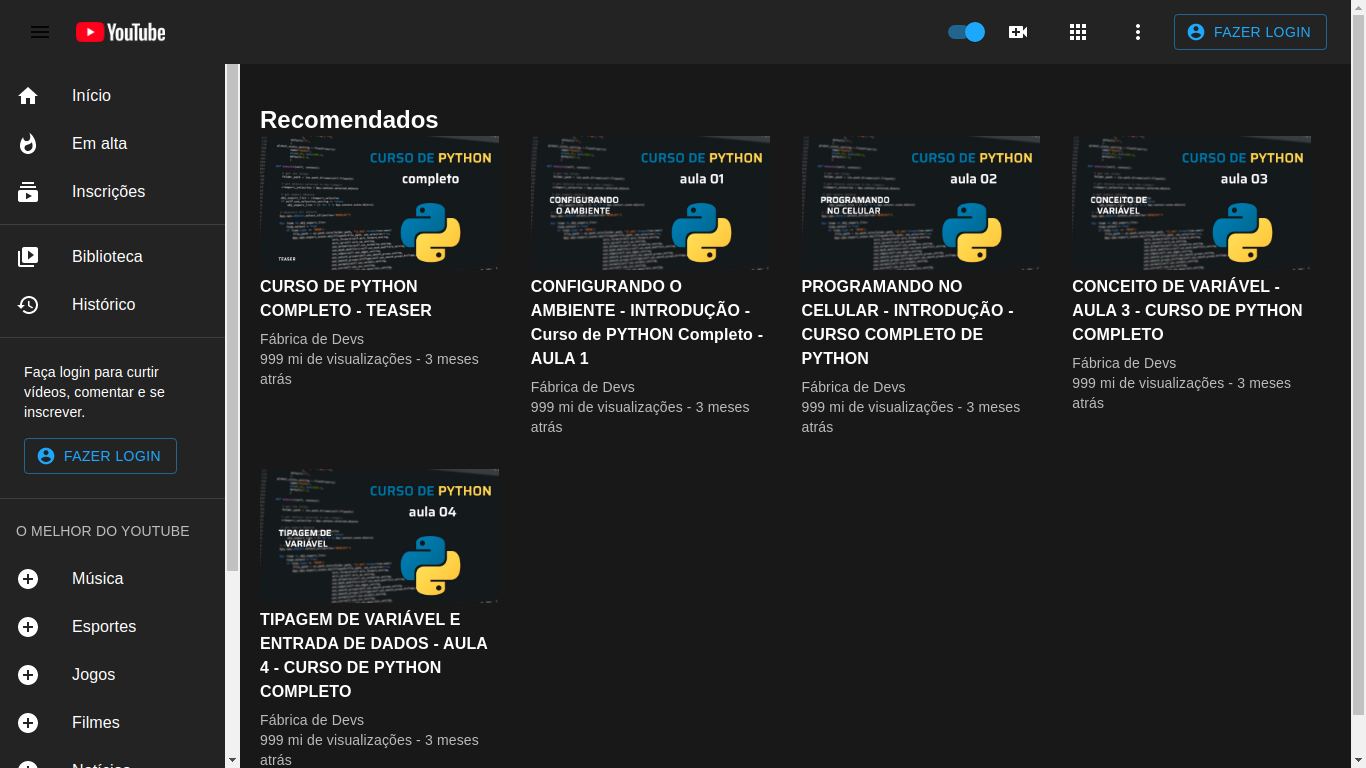
Task: Click Fábrica de Devs under AULA 4 video
Action: [x=312, y=720]
